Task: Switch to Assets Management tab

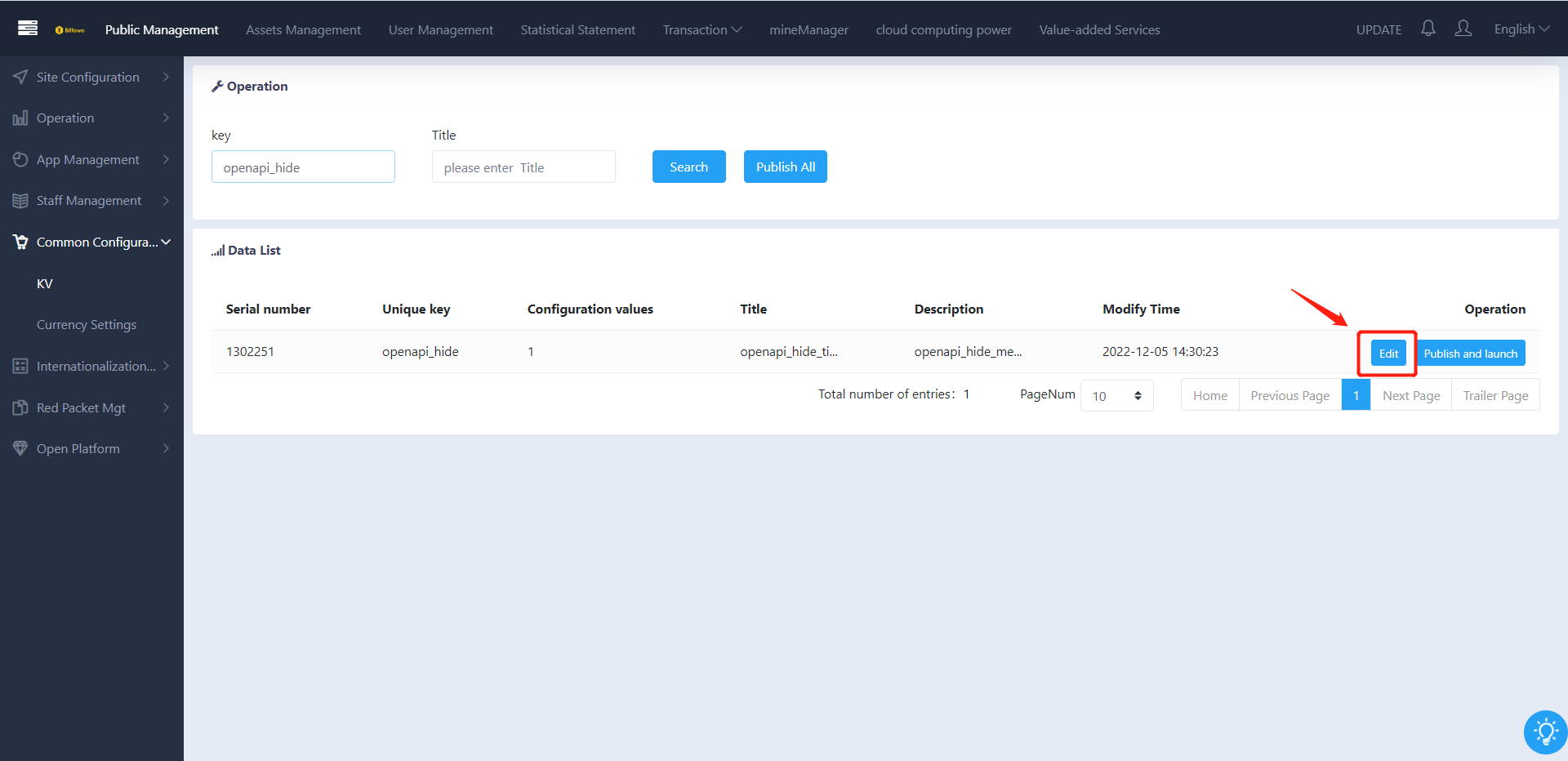Action: point(303,29)
